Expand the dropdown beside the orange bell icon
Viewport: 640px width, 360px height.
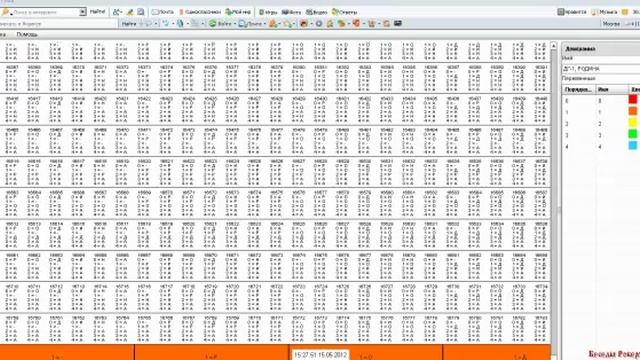point(279,24)
